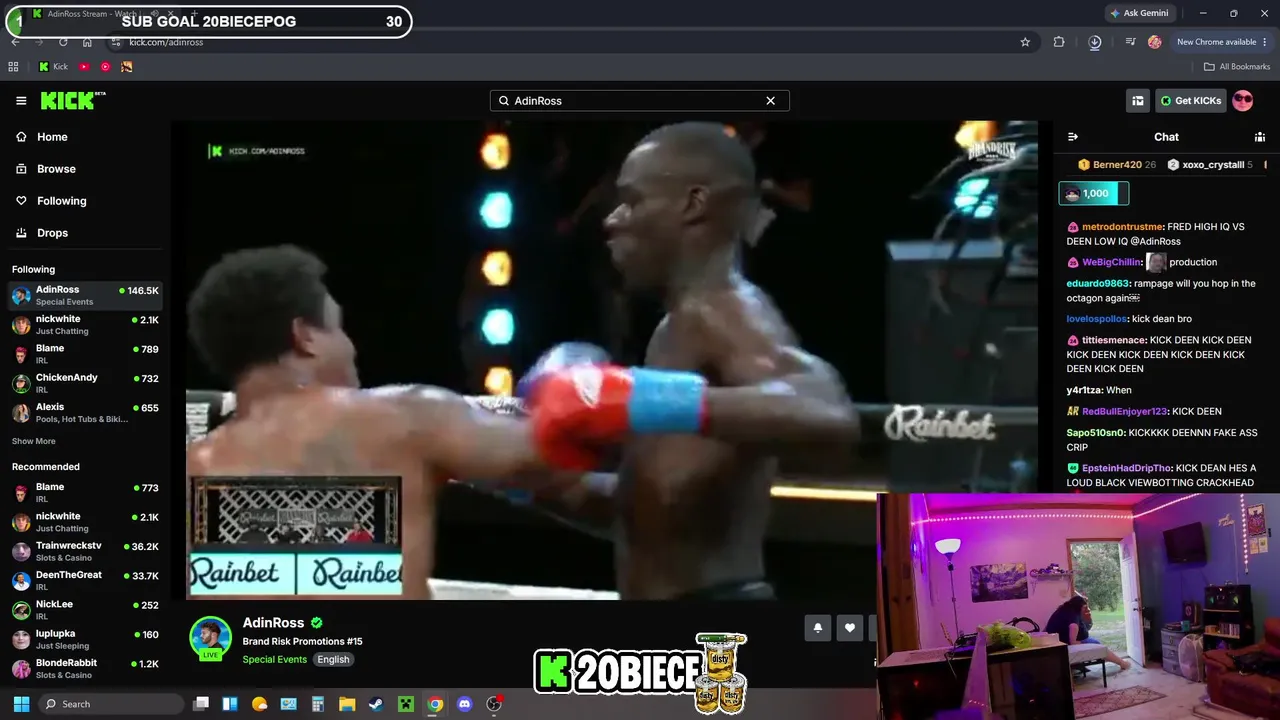Screen dimensions: 1280x720
Task: Focus the AdinRoss search field
Action: pos(639,101)
